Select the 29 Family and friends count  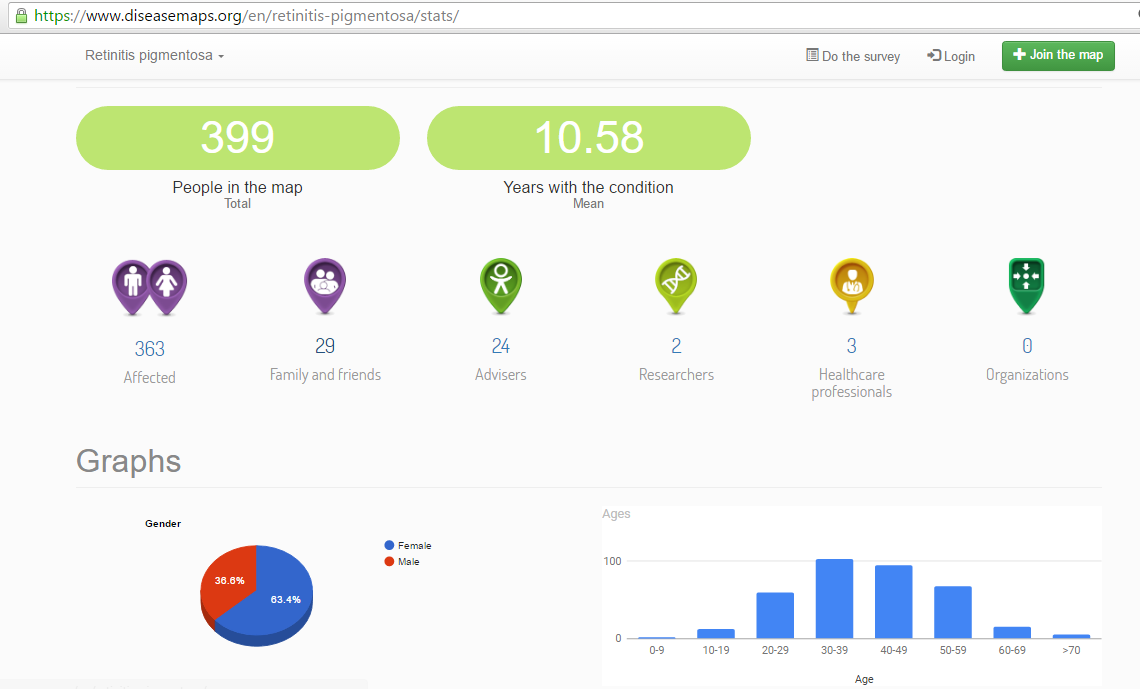pyautogui.click(x=325, y=346)
